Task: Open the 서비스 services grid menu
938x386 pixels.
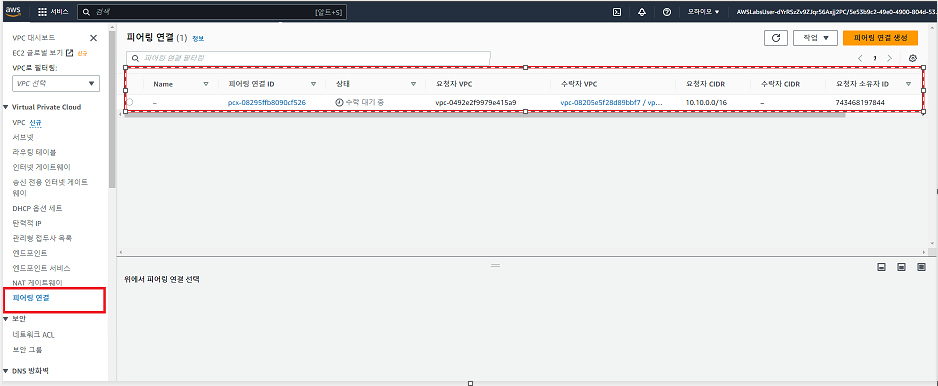Action: [53, 12]
